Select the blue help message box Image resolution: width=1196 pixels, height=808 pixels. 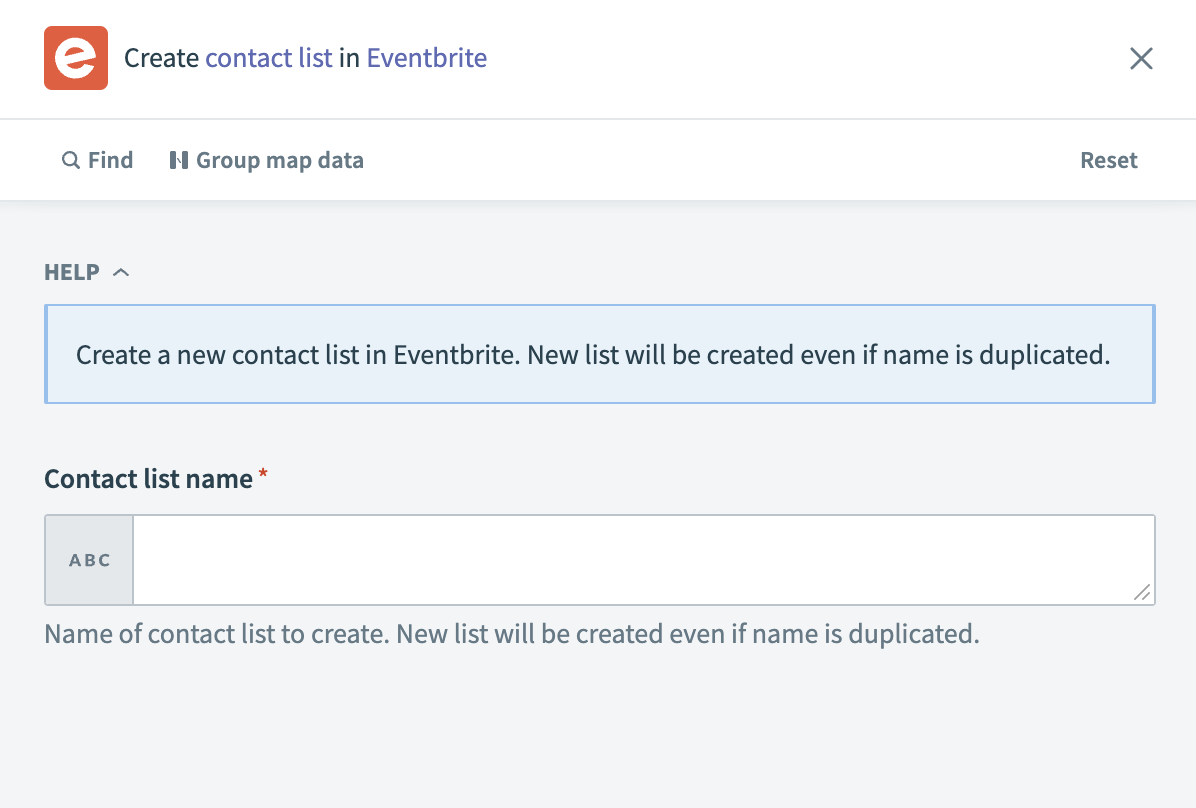[598, 354]
